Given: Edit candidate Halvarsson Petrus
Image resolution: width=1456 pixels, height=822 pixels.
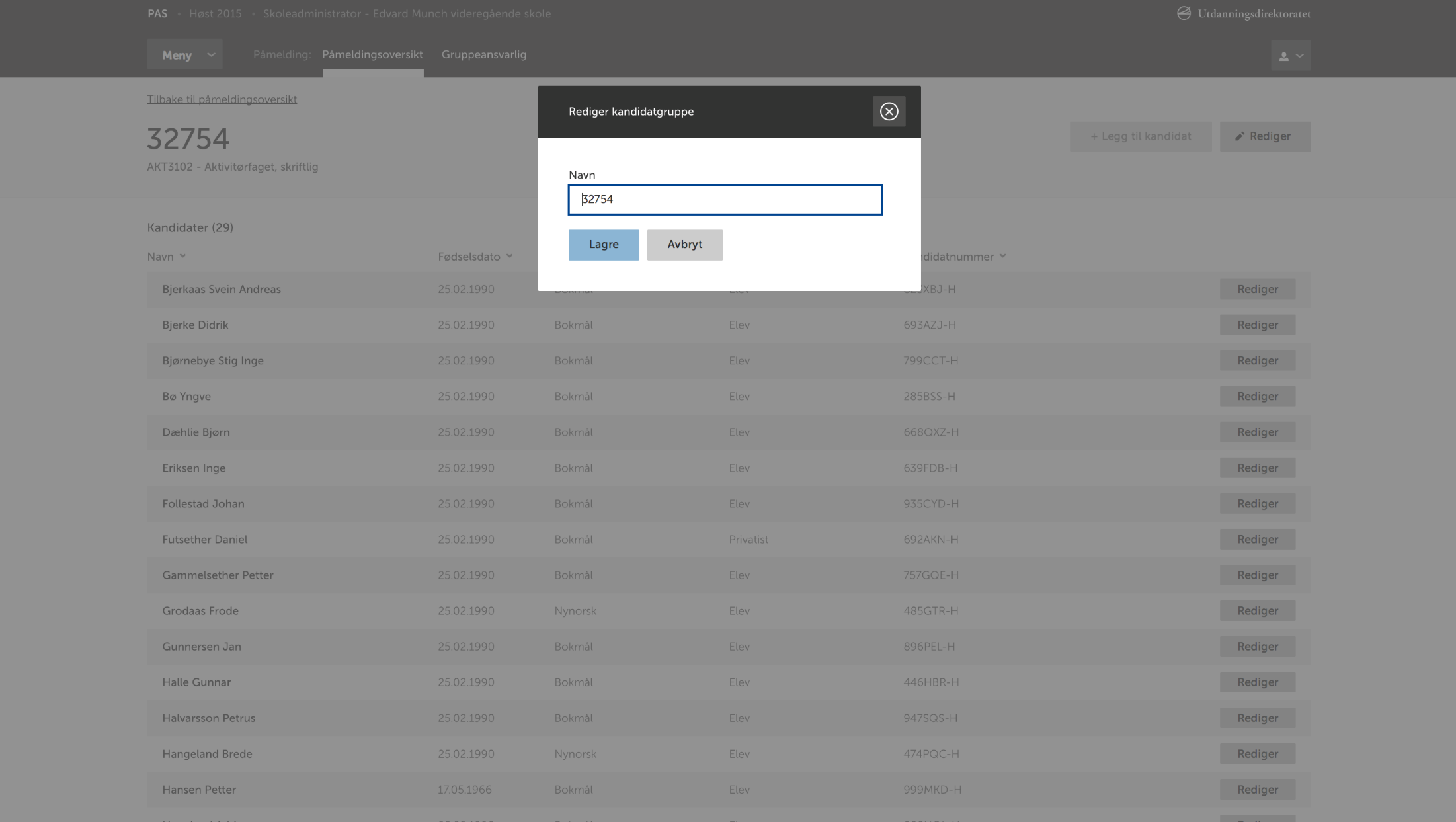Looking at the screenshot, I should pyautogui.click(x=1257, y=718).
